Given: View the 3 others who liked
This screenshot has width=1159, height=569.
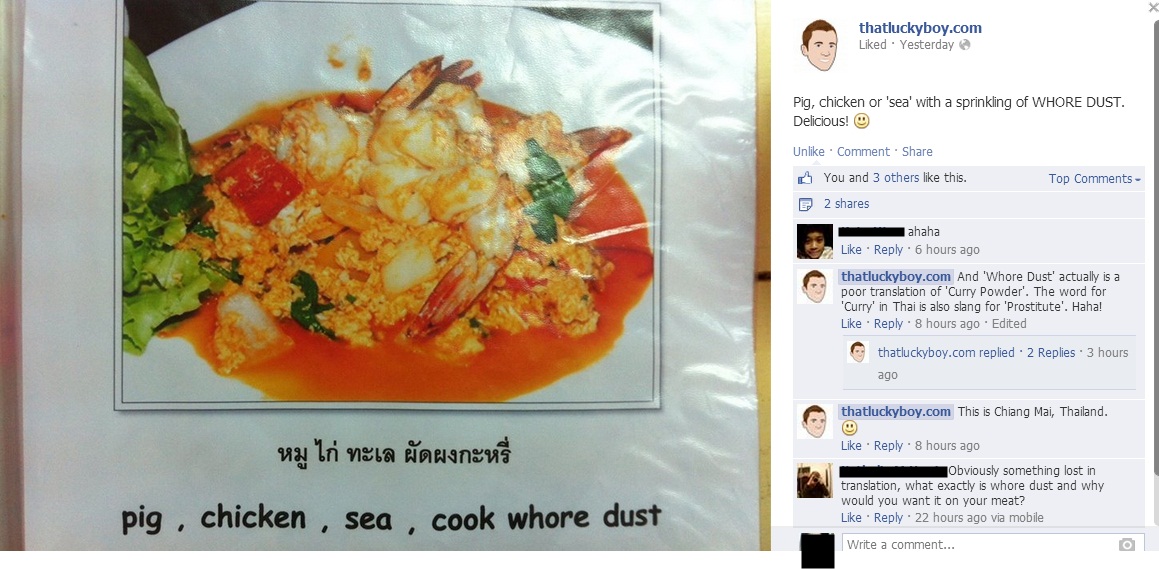Looking at the screenshot, I should pos(896,177).
